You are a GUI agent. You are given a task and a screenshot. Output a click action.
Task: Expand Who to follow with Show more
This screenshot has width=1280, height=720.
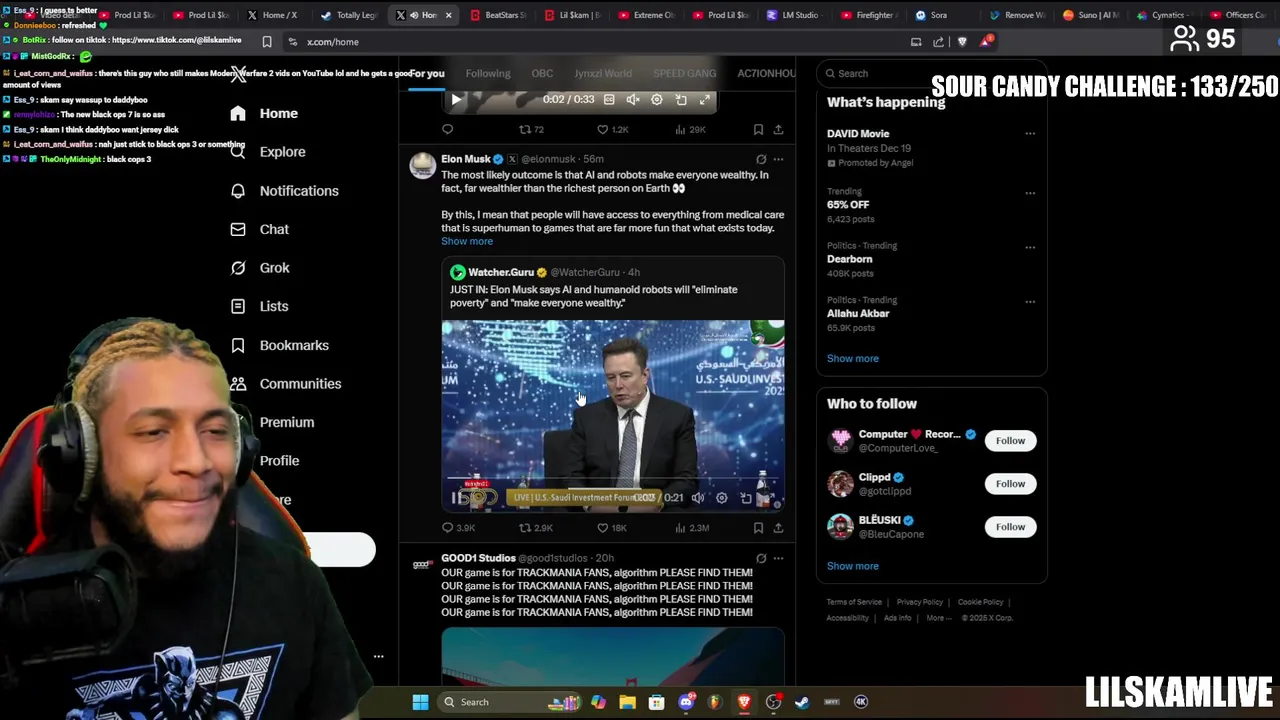point(853,566)
